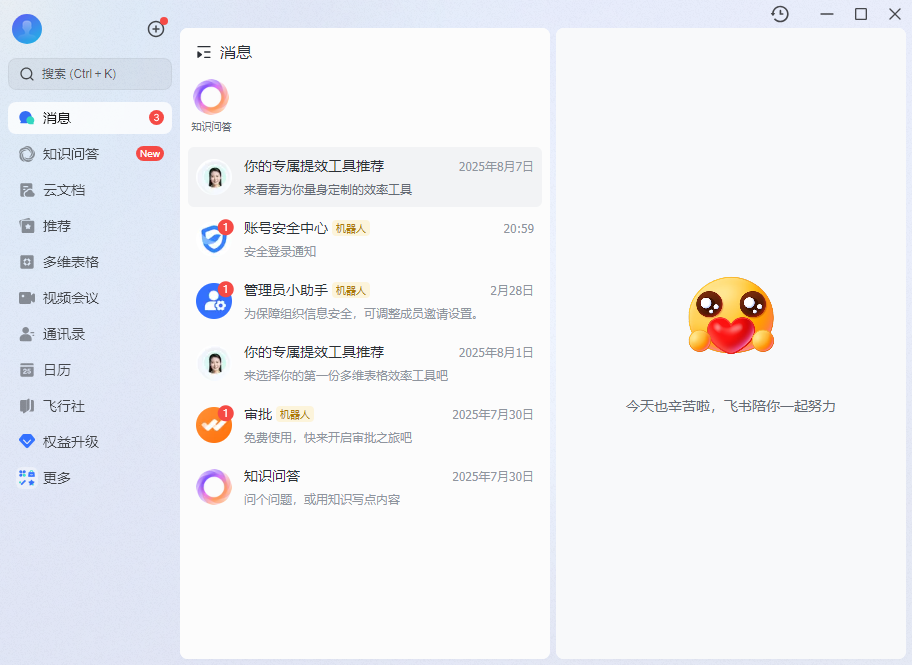Click the 20:59 timestamp

[518, 229]
